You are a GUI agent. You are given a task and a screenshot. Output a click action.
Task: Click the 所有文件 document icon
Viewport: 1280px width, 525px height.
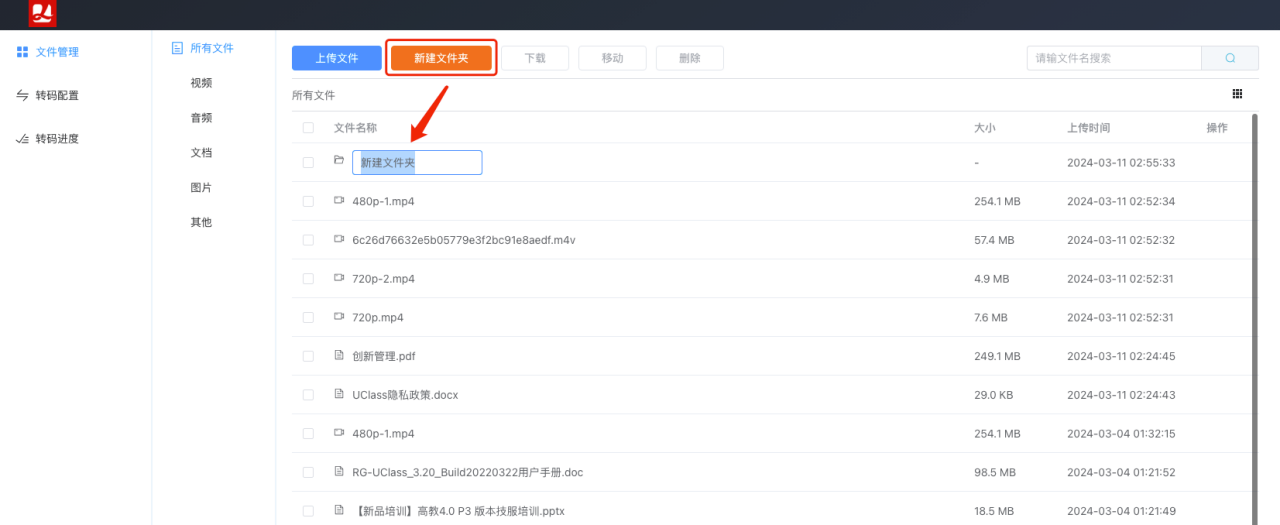178,48
